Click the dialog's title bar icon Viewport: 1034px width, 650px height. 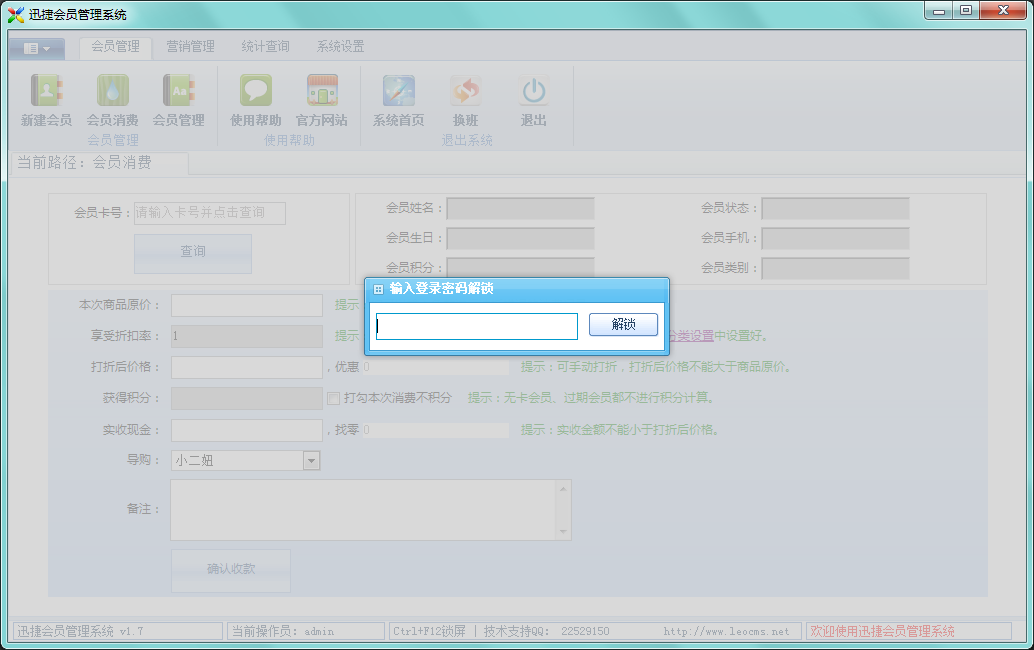(379, 289)
